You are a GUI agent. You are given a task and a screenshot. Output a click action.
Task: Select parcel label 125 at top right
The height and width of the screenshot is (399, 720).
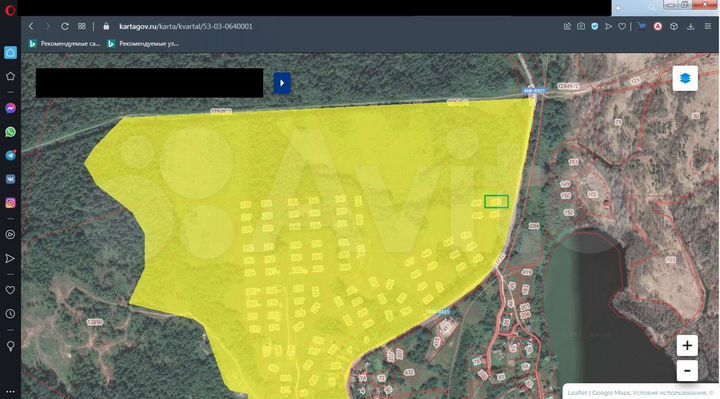(635, 81)
